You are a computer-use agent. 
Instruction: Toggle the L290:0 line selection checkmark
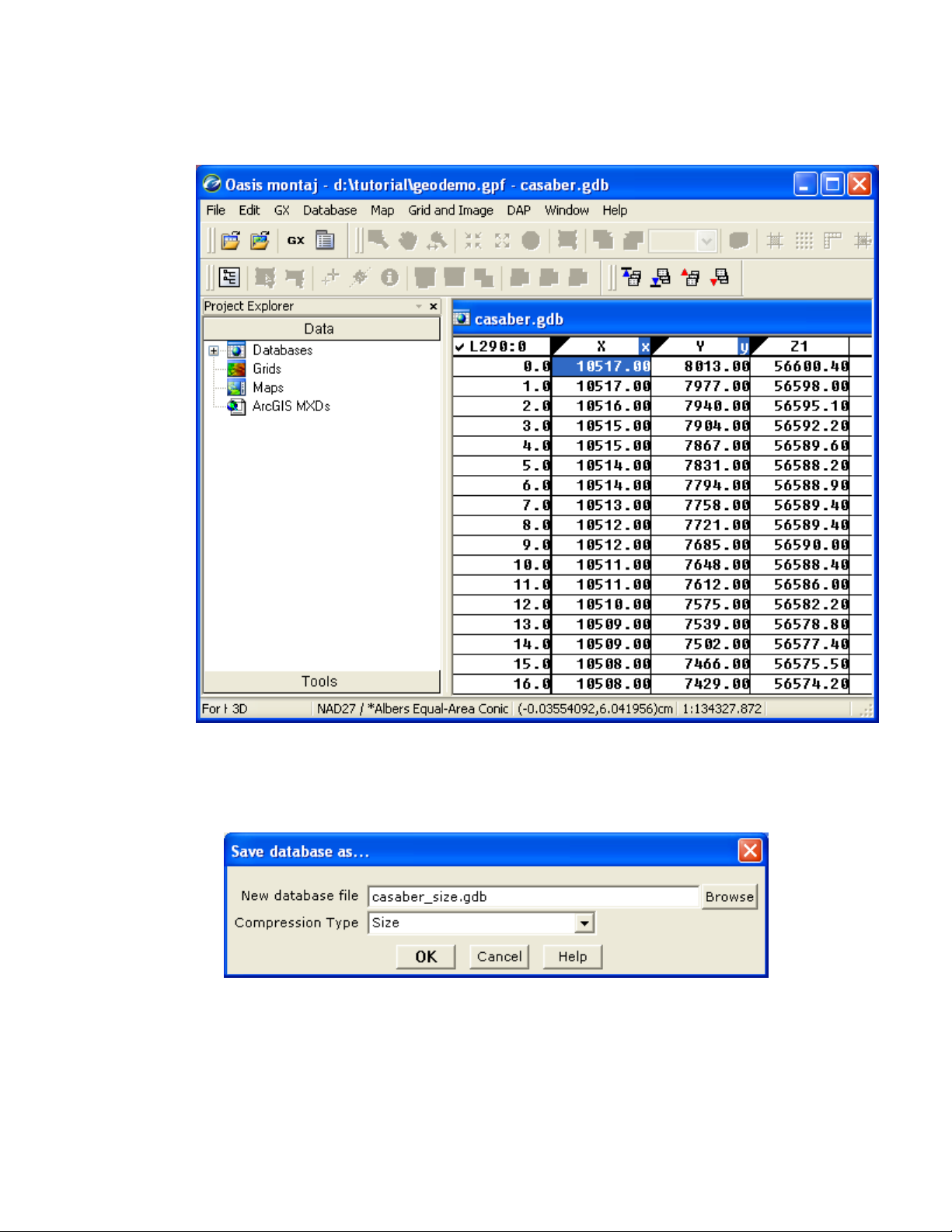point(460,347)
